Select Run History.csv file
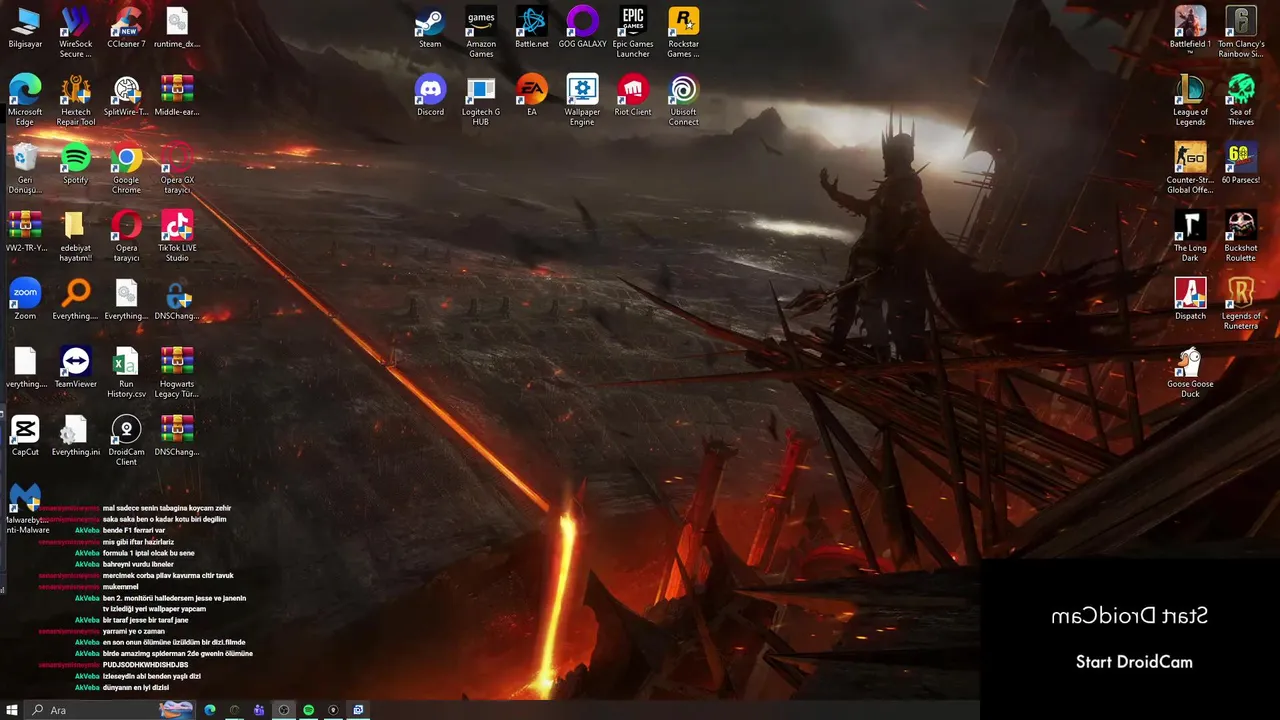 pyautogui.click(x=126, y=373)
